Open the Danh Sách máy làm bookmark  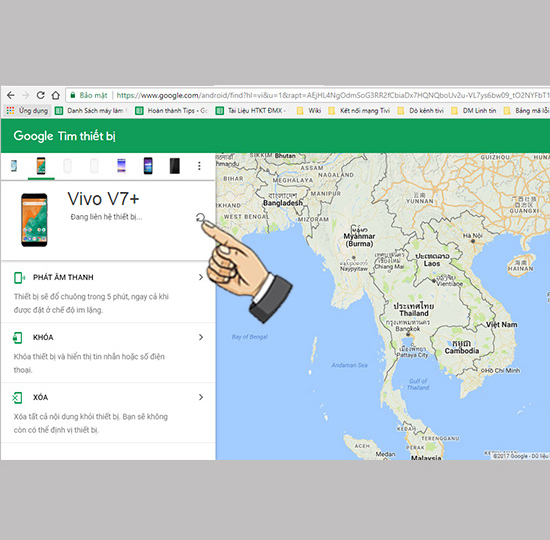point(91,111)
